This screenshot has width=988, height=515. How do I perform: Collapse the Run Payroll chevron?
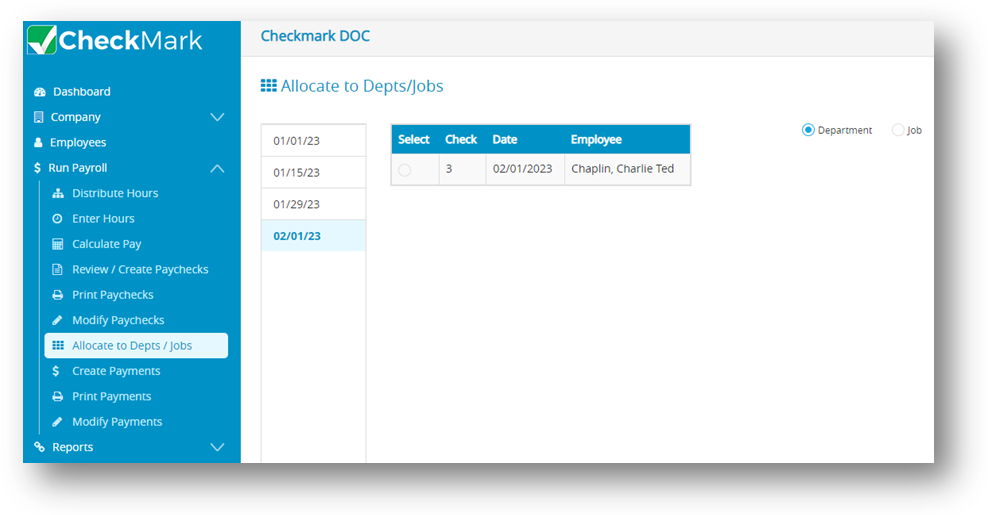[x=217, y=168]
